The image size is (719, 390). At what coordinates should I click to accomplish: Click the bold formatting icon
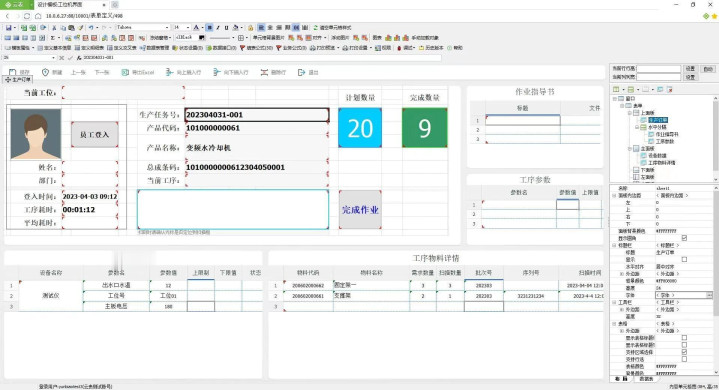210,27
